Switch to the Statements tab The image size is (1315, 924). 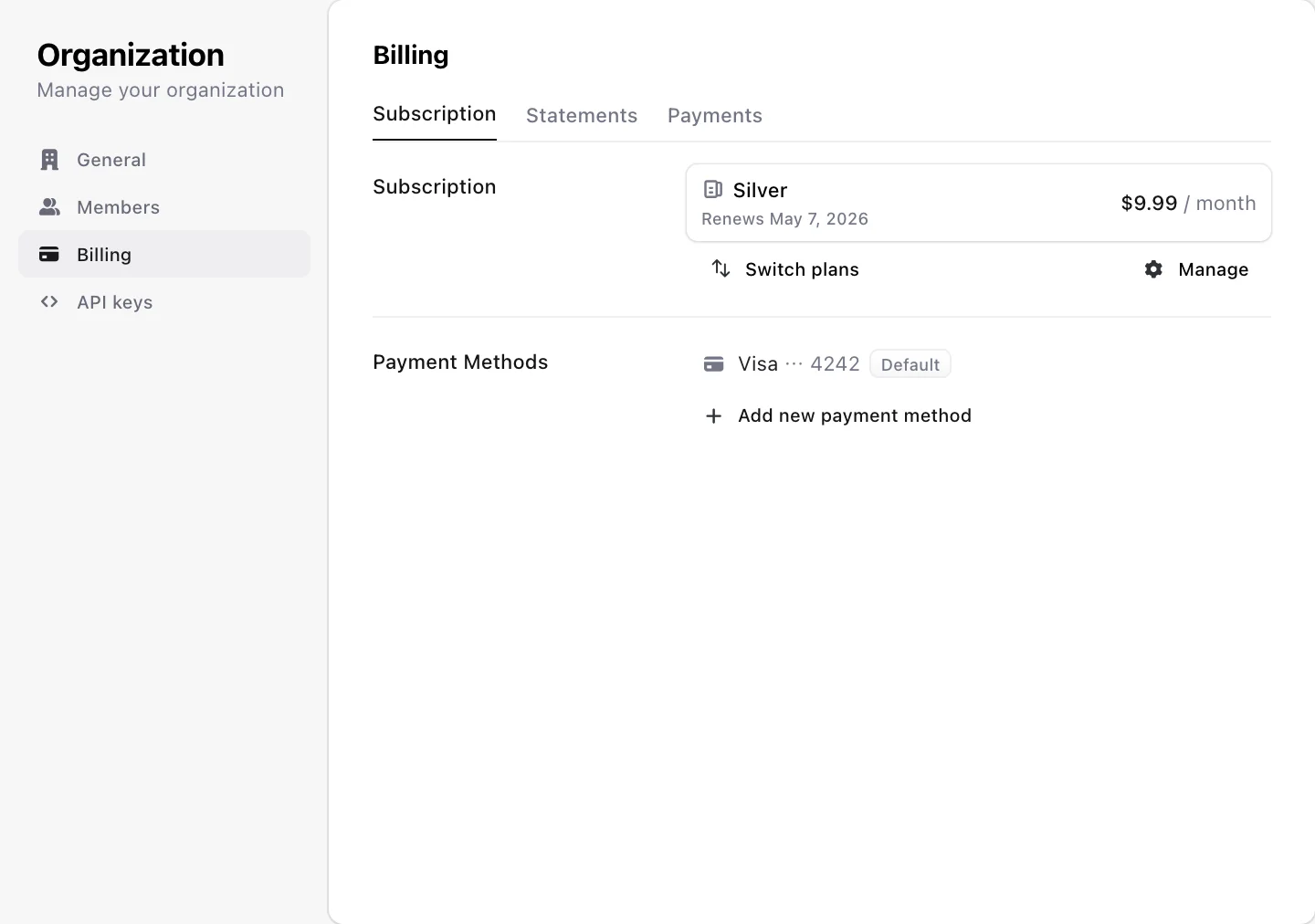(x=582, y=116)
